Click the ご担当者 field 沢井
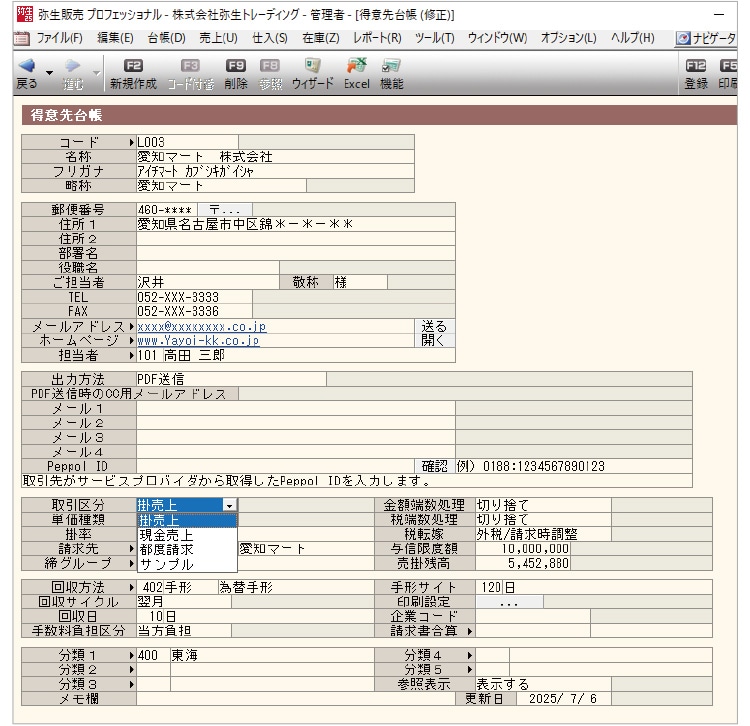750x726 pixels. pos(208,282)
